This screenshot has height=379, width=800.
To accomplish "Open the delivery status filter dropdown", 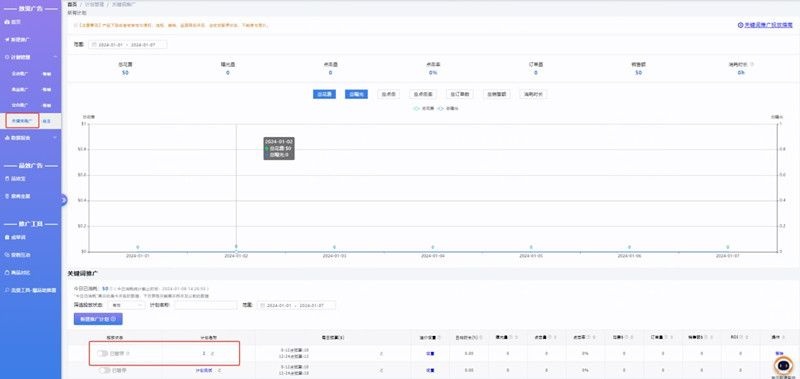I will coord(127,305).
